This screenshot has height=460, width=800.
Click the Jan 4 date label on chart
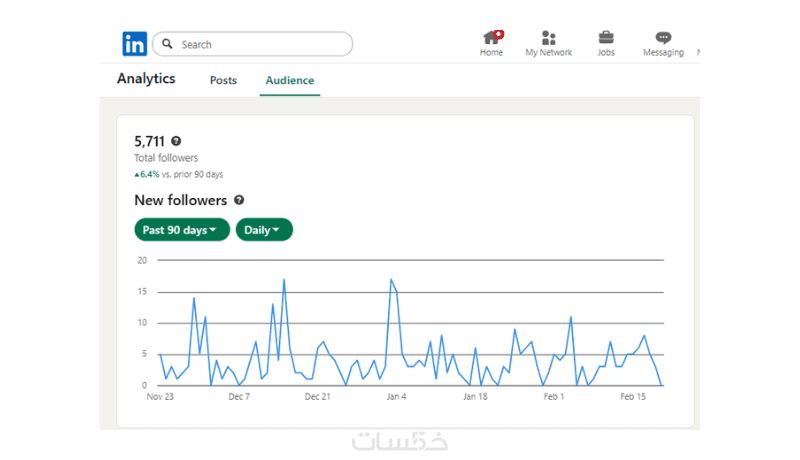click(396, 397)
